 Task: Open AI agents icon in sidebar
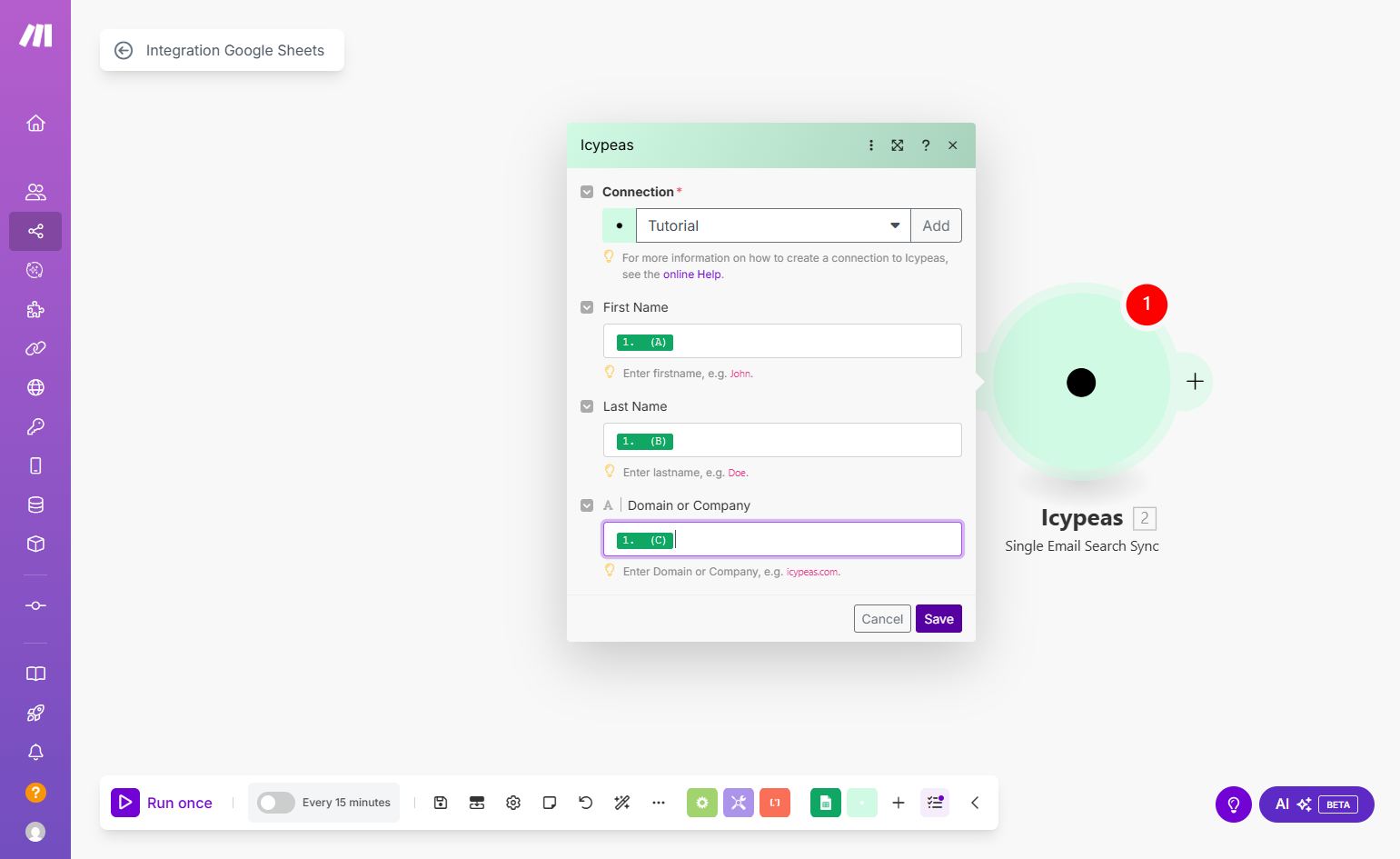pyautogui.click(x=35, y=270)
